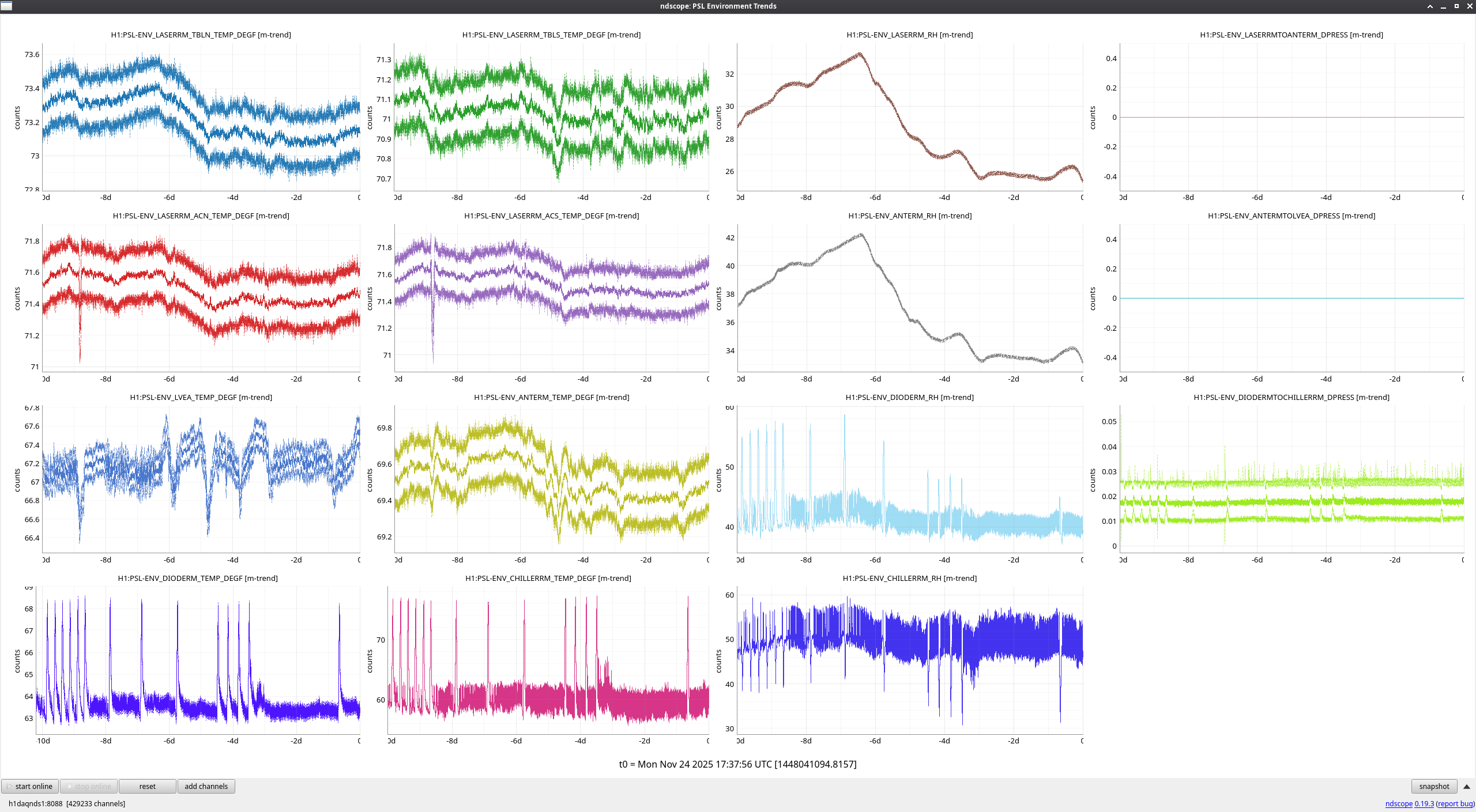Open the window menu icon in title bar
Image resolution: width=1476 pixels, height=812 pixels.
pos(6,6)
